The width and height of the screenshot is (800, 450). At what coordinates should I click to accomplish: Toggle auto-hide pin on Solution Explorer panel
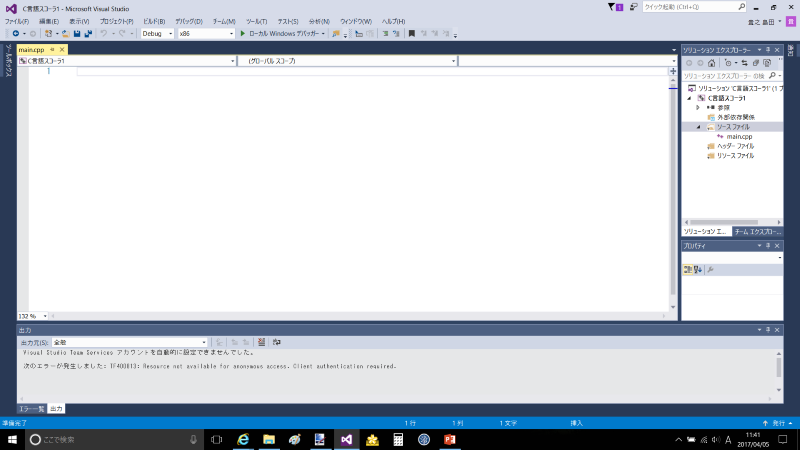point(768,50)
